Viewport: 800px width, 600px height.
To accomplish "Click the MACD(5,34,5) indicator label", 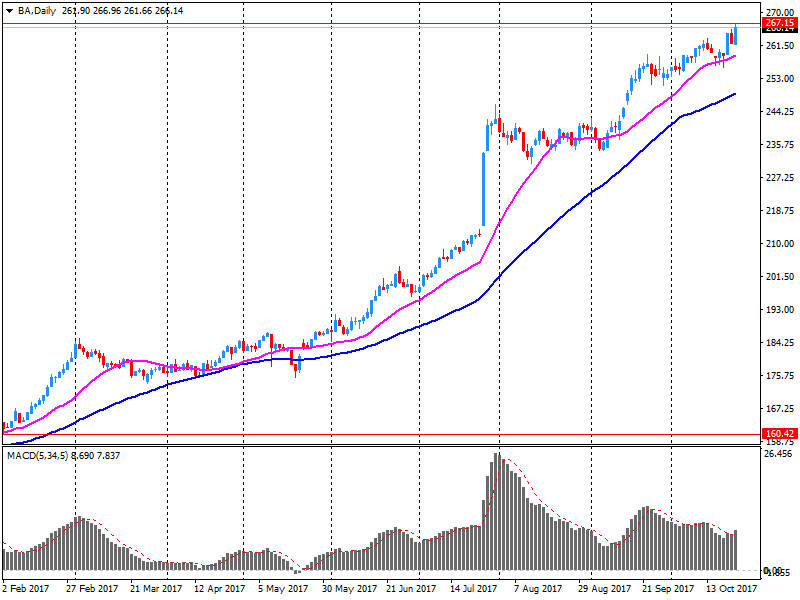I will point(37,456).
